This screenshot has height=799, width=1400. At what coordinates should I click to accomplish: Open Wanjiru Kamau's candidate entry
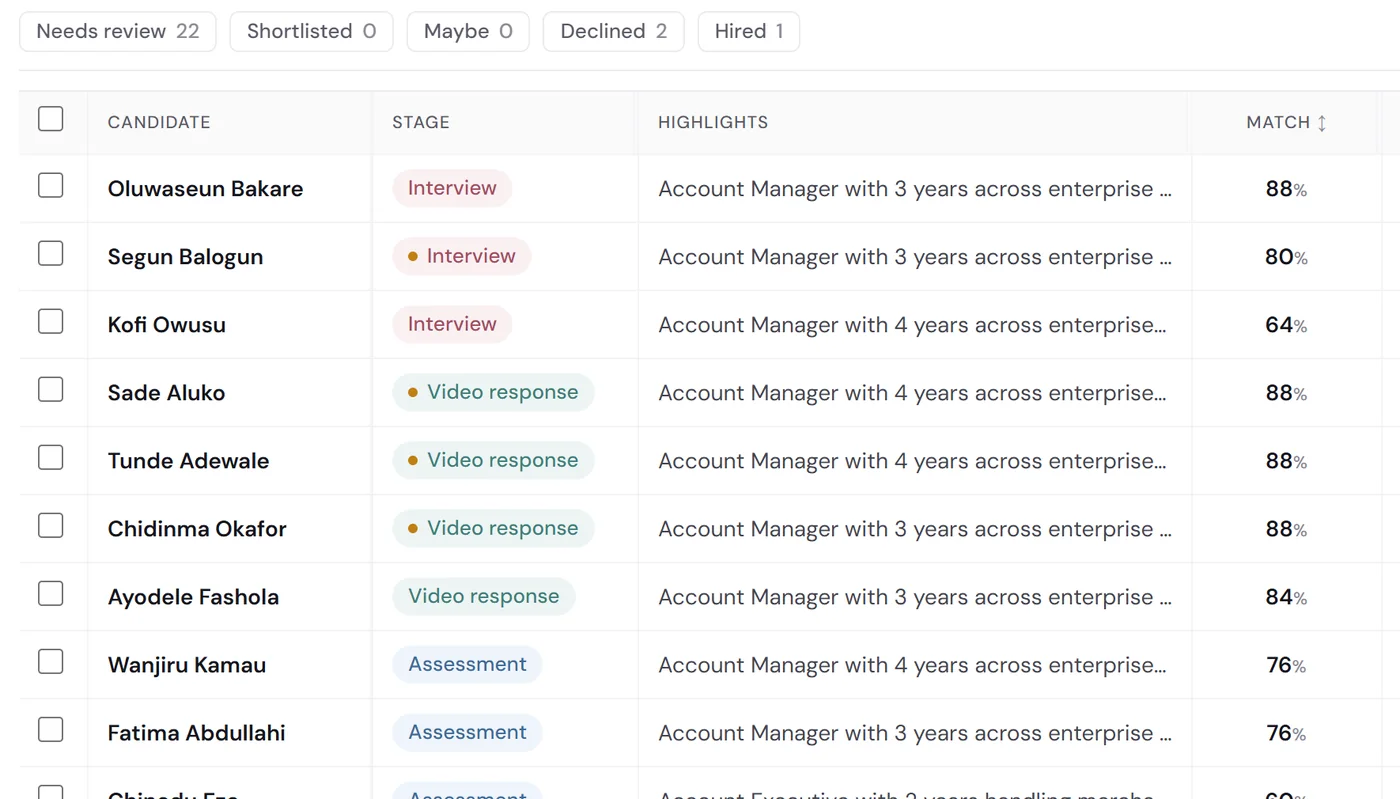coord(187,665)
